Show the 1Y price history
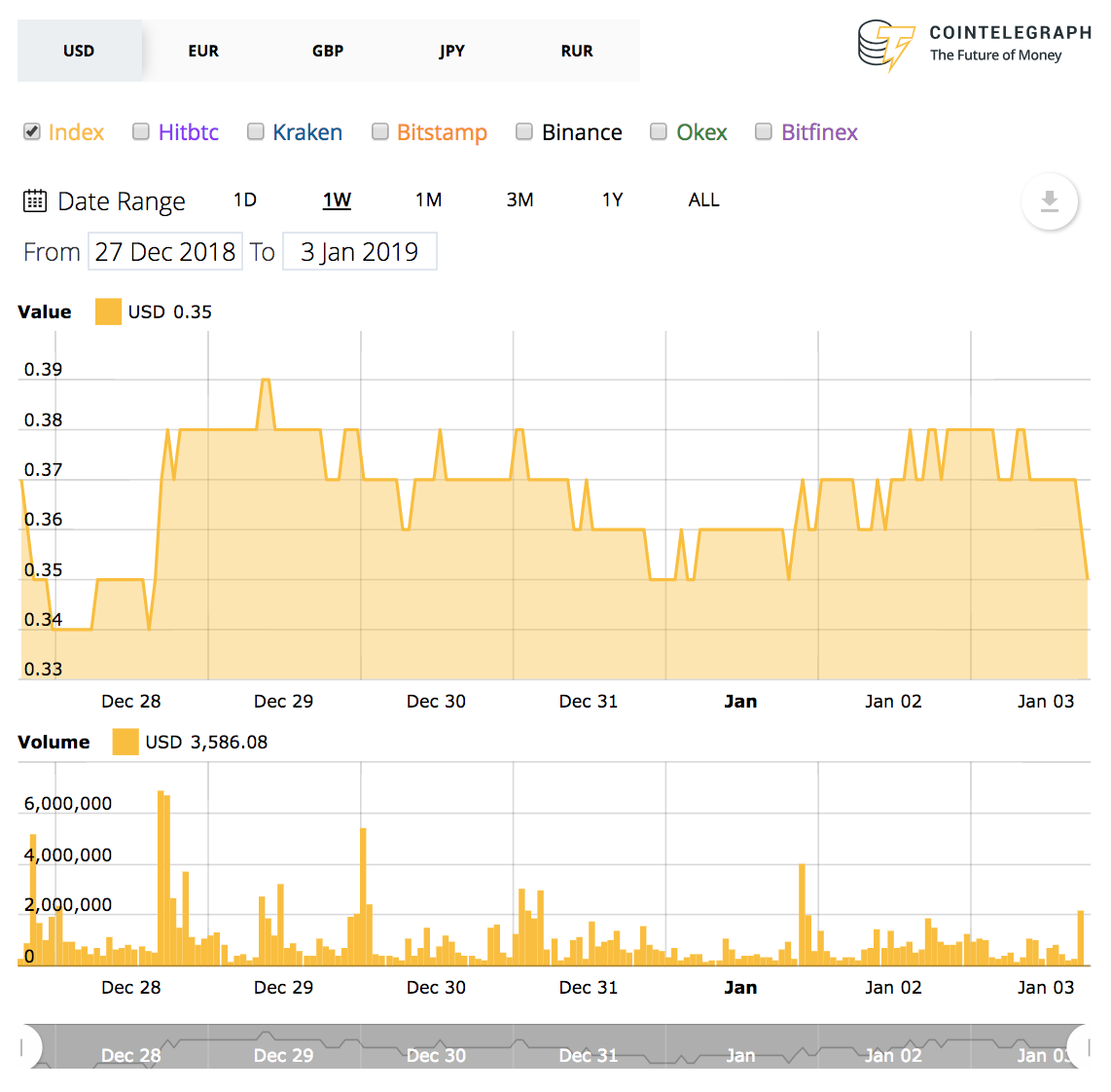 (613, 200)
